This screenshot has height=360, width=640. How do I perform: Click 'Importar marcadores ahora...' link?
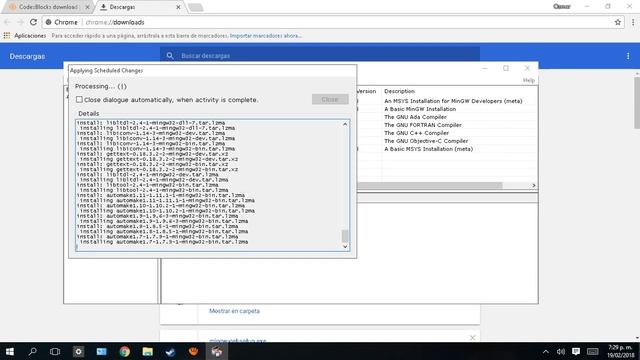(266, 36)
